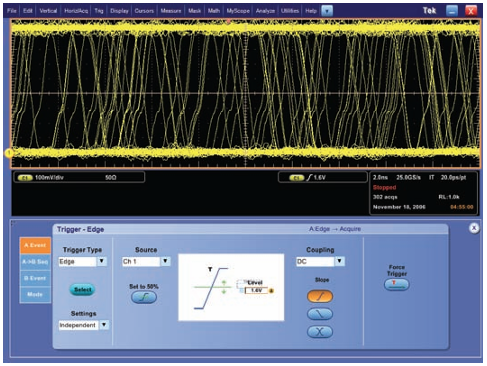Close the Trigger control panel with X
The height and width of the screenshot is (366, 487).
[474, 228]
